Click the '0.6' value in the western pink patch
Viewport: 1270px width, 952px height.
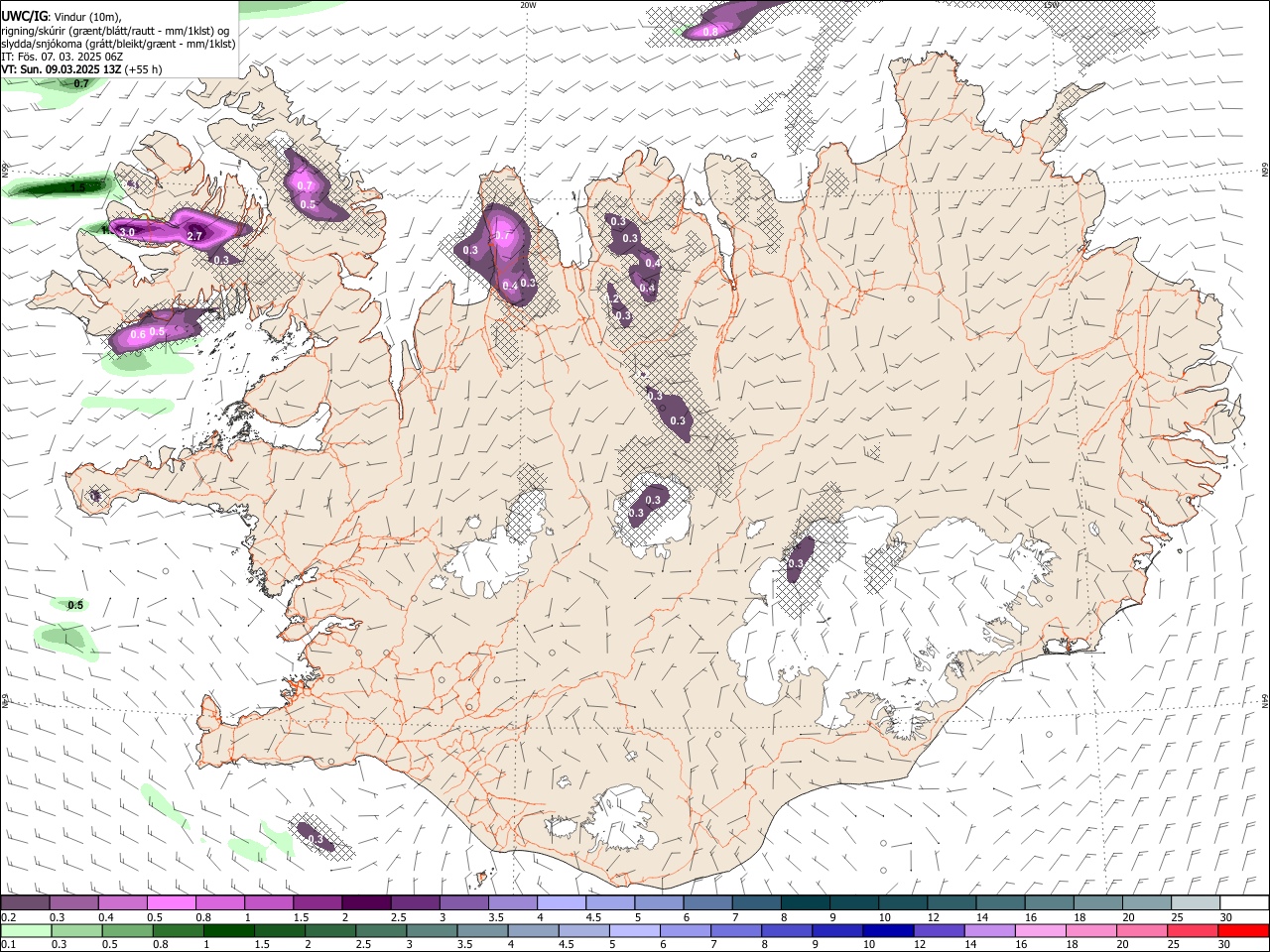coord(138,335)
